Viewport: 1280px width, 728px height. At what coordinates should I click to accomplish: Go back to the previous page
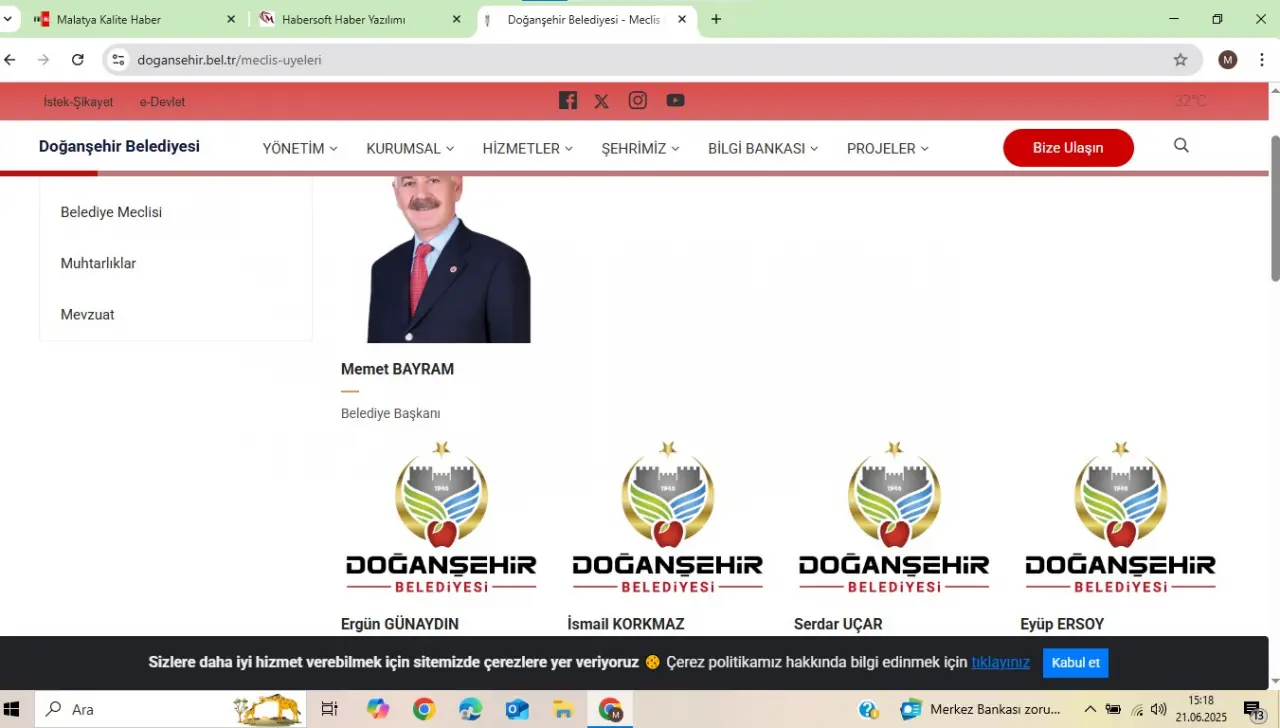(11, 60)
